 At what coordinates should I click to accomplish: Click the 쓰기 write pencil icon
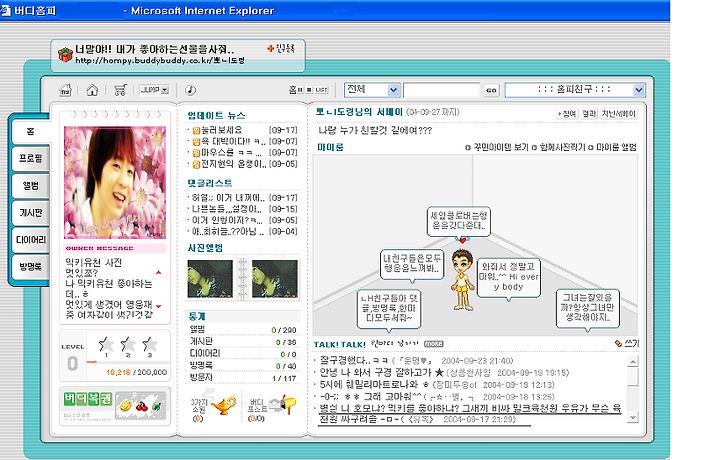click(x=618, y=343)
